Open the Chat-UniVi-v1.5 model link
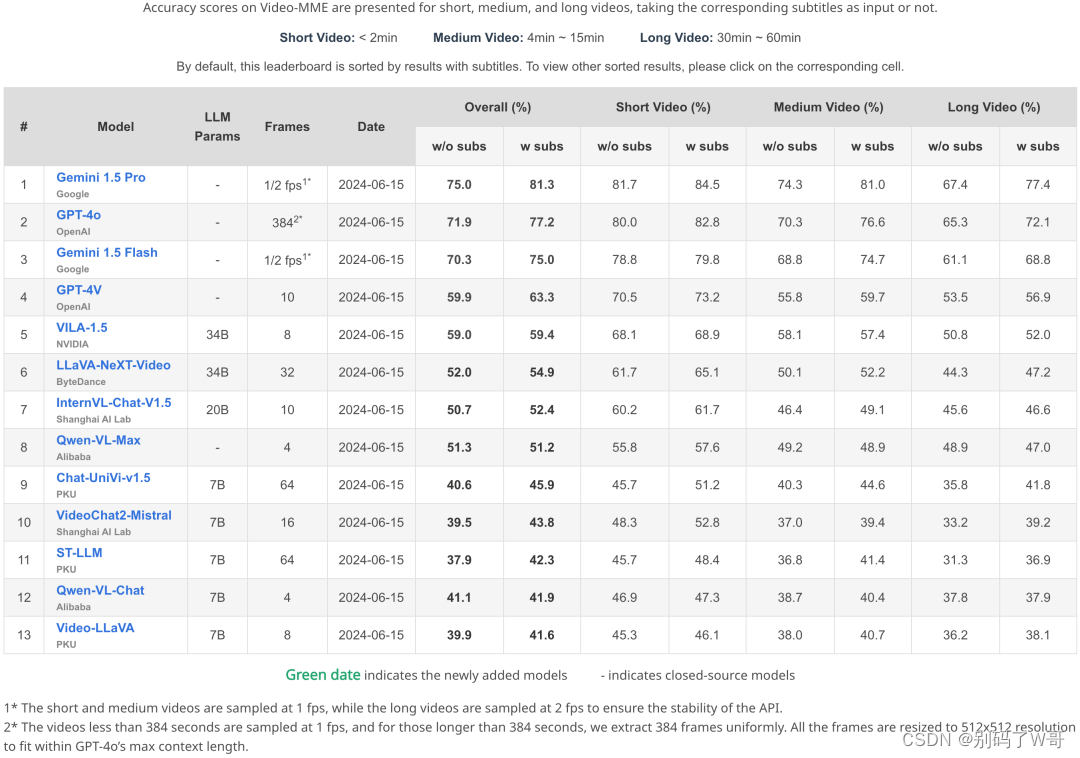This screenshot has height=758, width=1080. coord(103,477)
